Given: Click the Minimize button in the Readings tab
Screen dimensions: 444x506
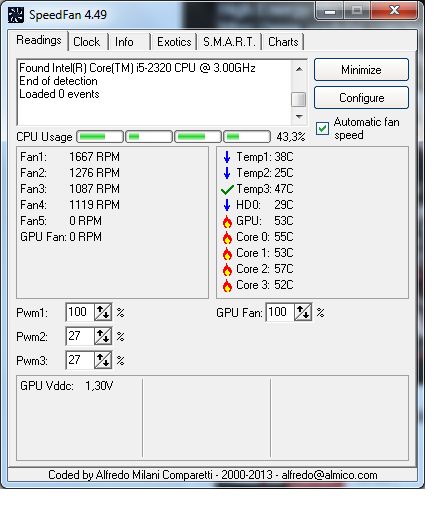Looking at the screenshot, I should pos(361,70).
